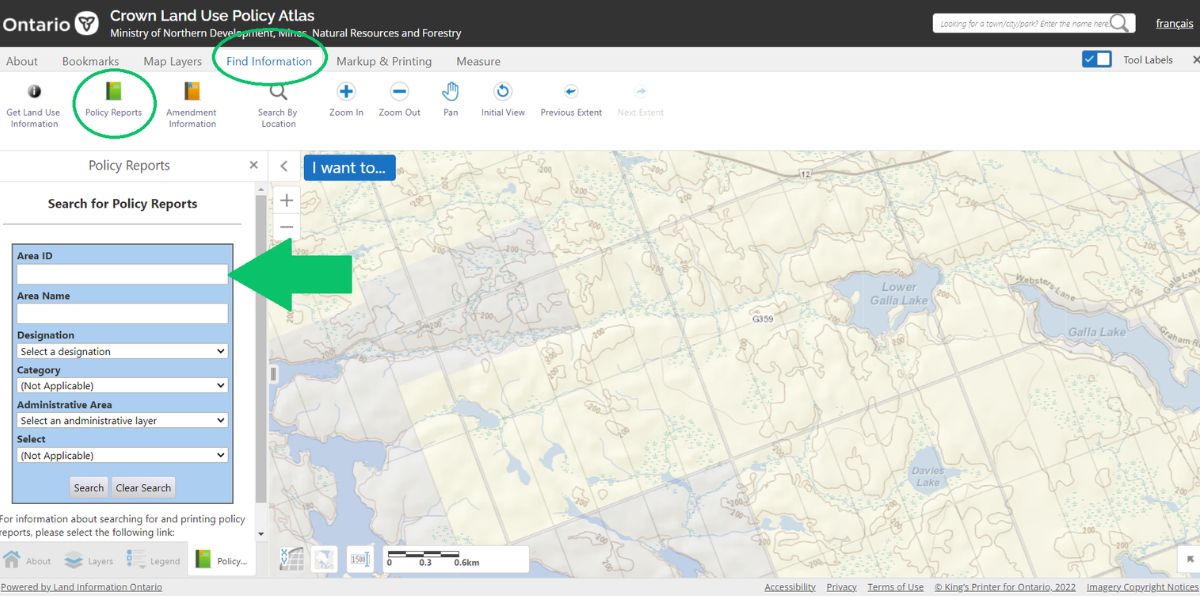Viewport: 1200px width, 596px height.
Task: Open the Map Layers tab
Action: point(172,61)
